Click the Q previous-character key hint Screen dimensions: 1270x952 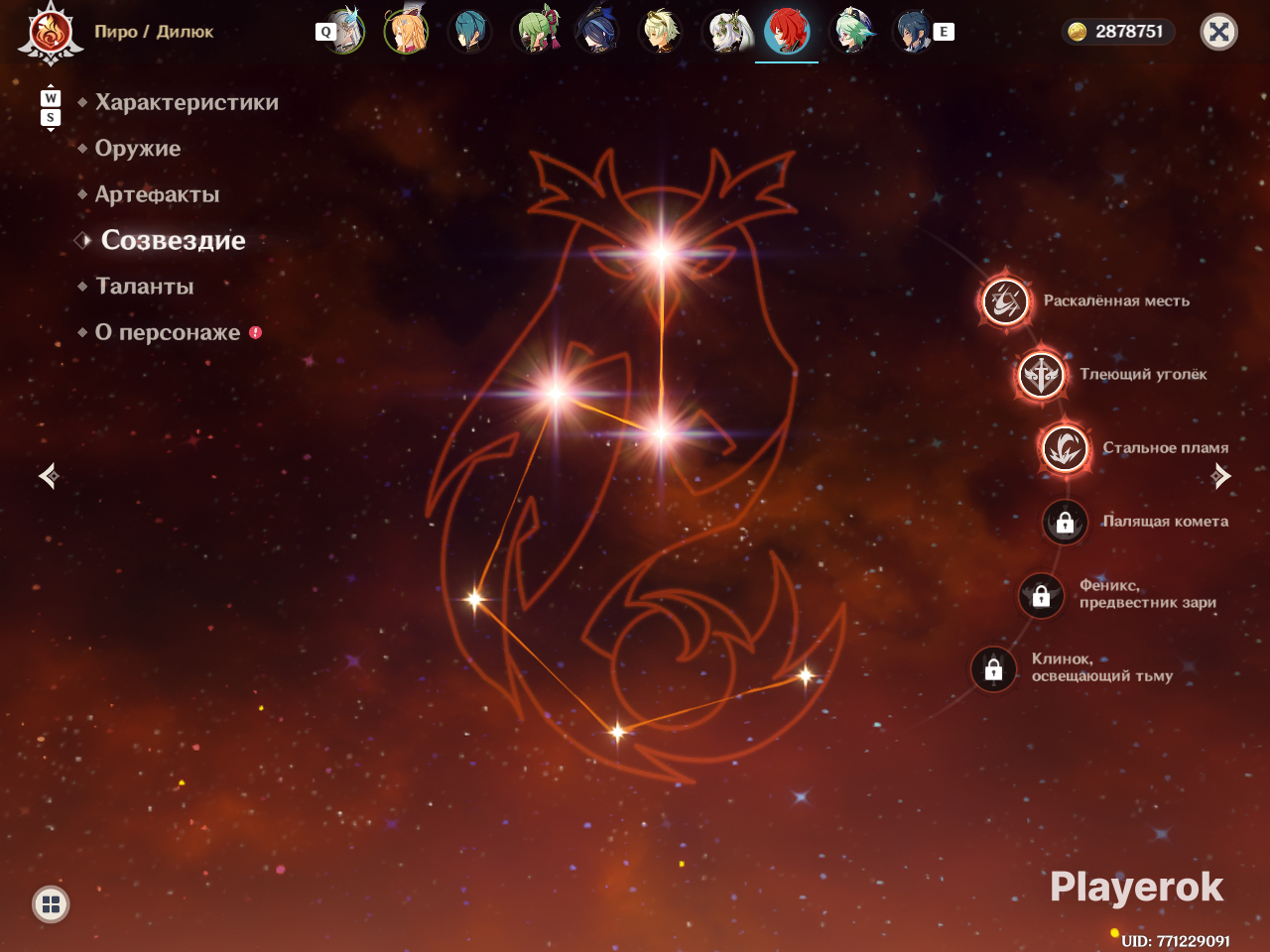click(325, 32)
